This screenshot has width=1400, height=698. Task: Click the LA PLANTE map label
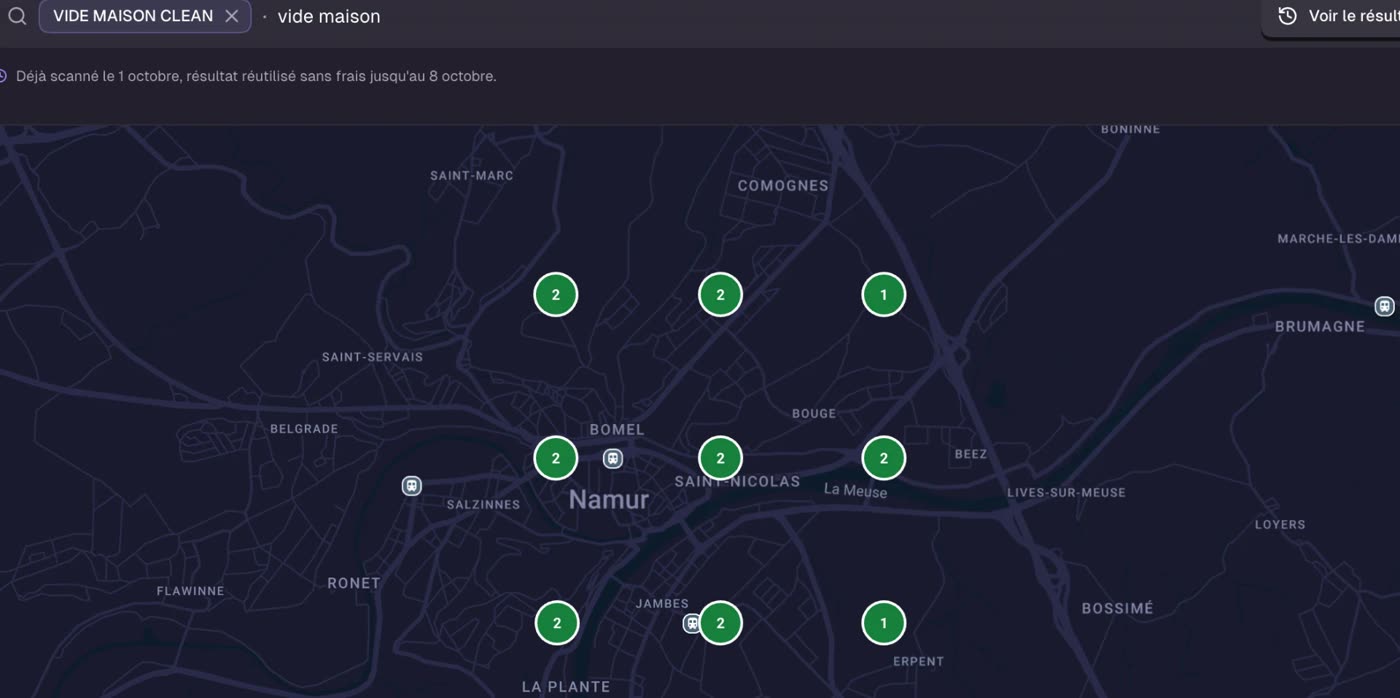(x=566, y=687)
